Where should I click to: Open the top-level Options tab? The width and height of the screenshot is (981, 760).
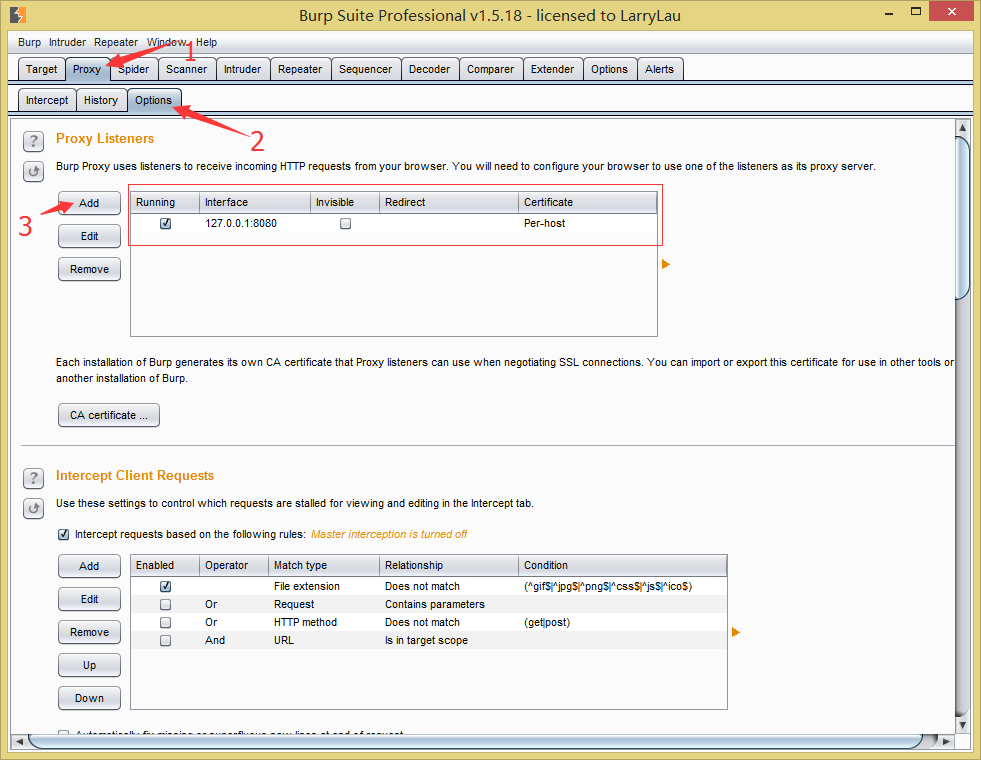pyautogui.click(x=609, y=69)
